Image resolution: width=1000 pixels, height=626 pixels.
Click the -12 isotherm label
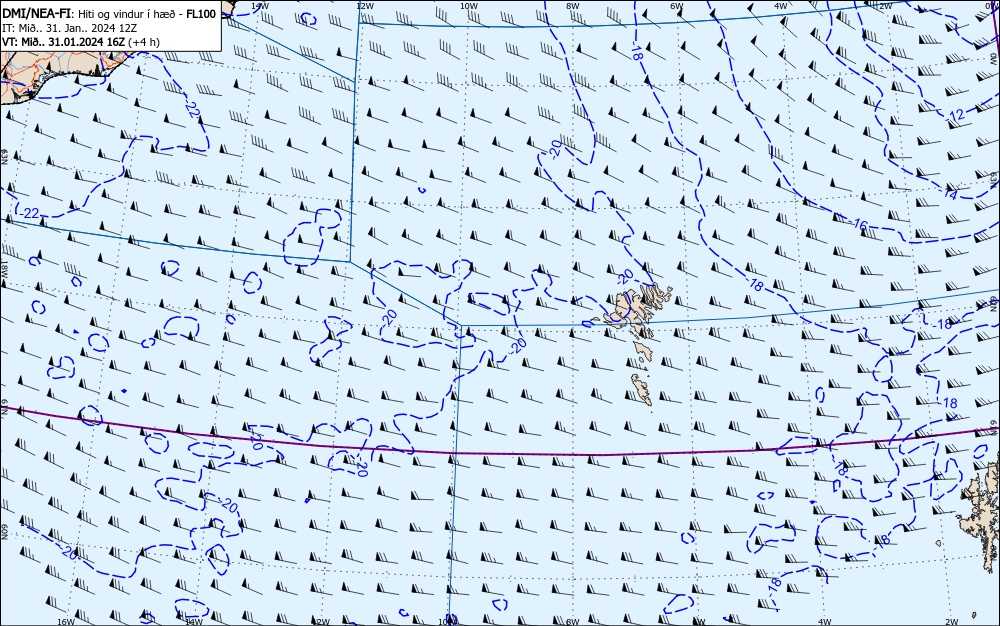(955, 115)
